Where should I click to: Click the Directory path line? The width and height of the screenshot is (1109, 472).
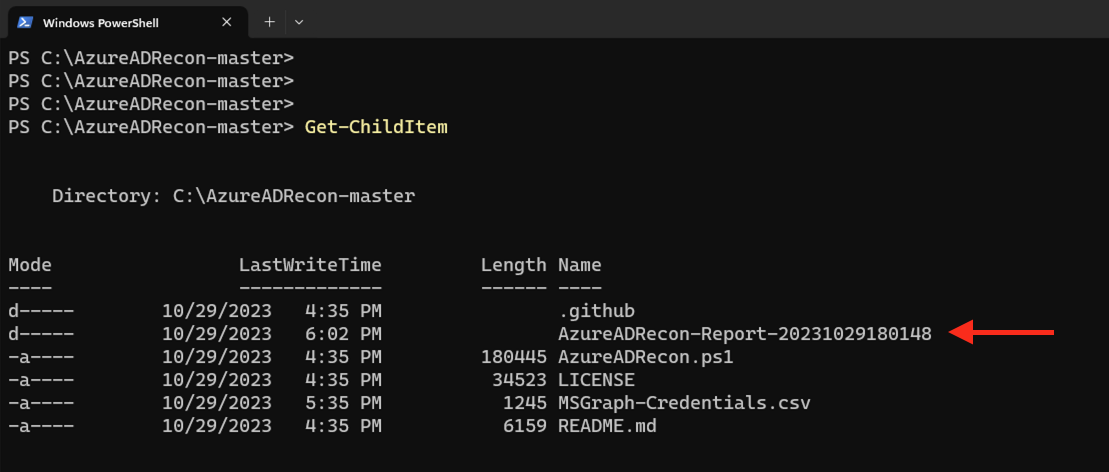[233, 197]
